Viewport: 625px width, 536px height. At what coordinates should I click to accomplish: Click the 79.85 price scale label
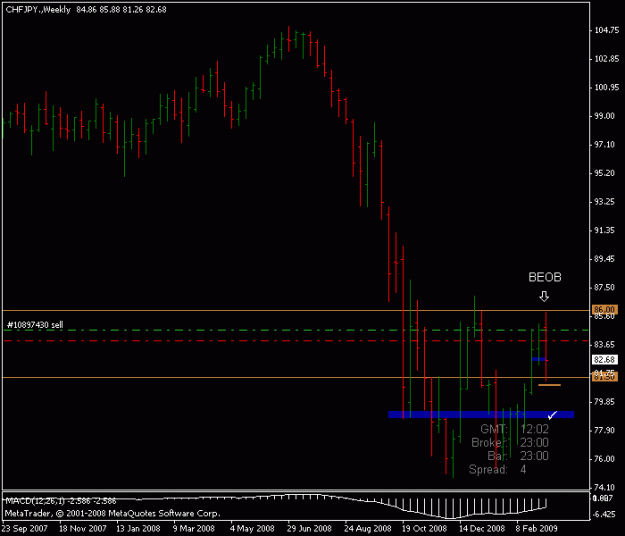604,402
